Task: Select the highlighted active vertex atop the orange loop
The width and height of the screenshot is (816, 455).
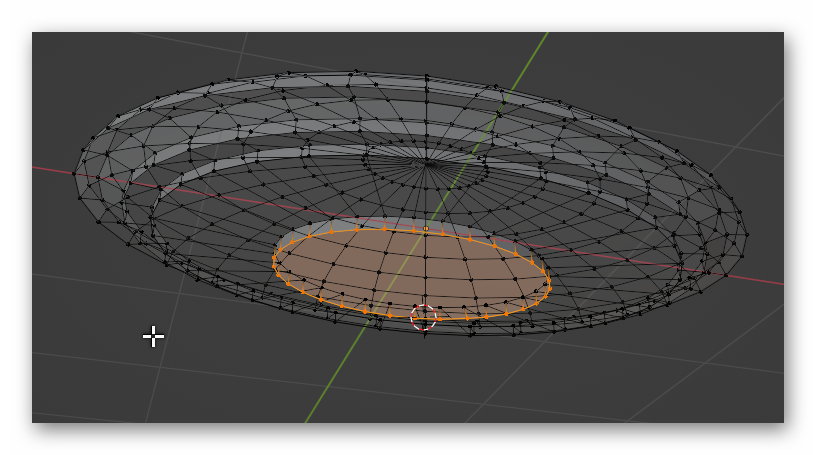Action: tap(426, 228)
